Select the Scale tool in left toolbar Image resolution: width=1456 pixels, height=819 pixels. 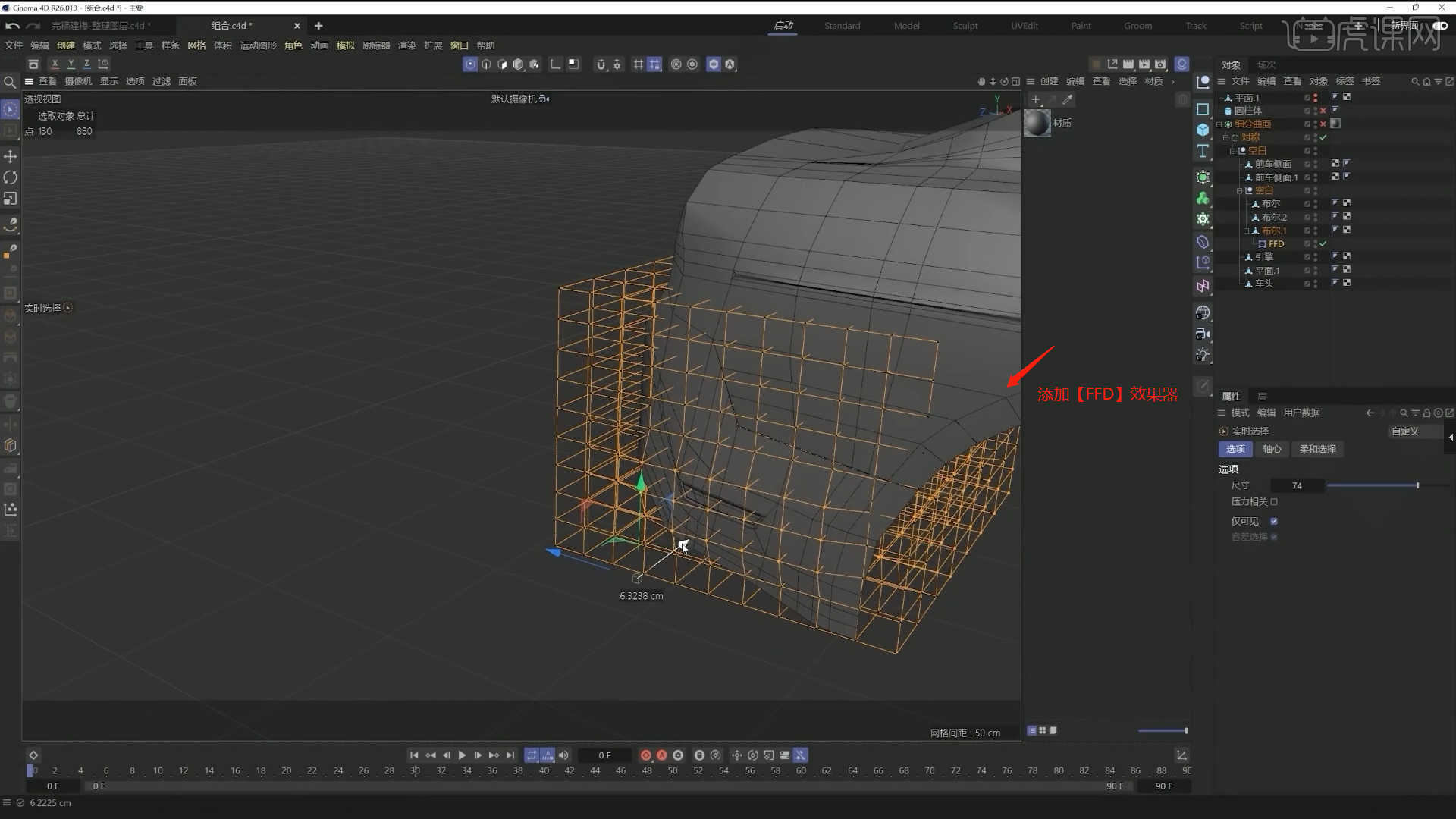coord(11,199)
